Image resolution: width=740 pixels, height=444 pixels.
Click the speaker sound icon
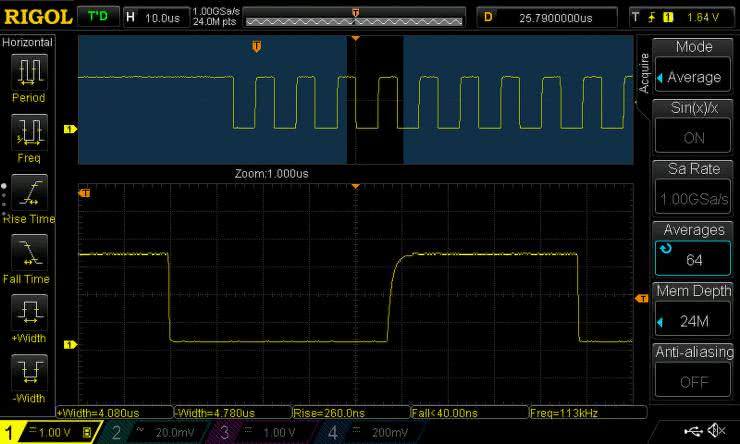(x=717, y=431)
